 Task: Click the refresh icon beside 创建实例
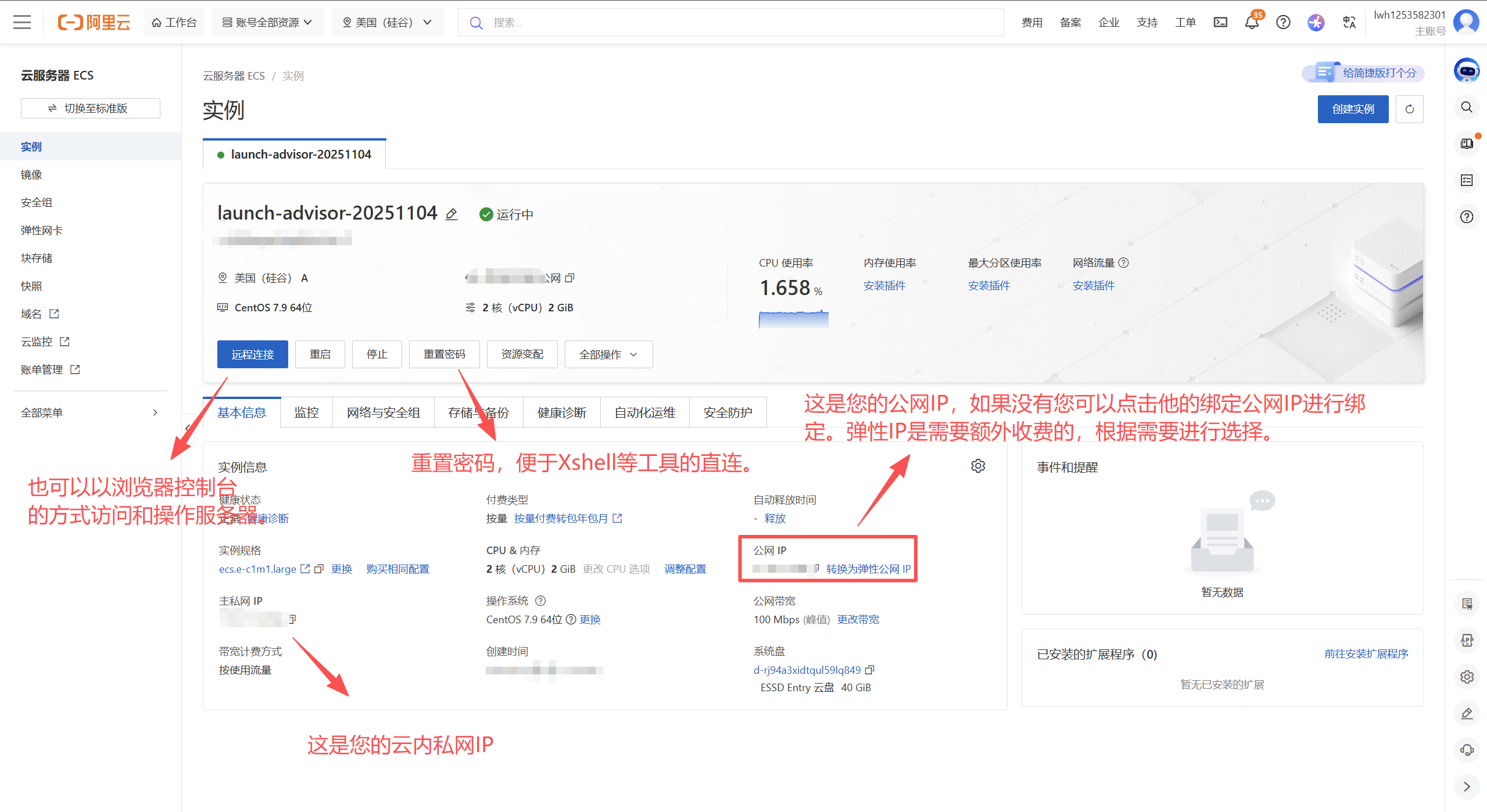(x=1409, y=109)
